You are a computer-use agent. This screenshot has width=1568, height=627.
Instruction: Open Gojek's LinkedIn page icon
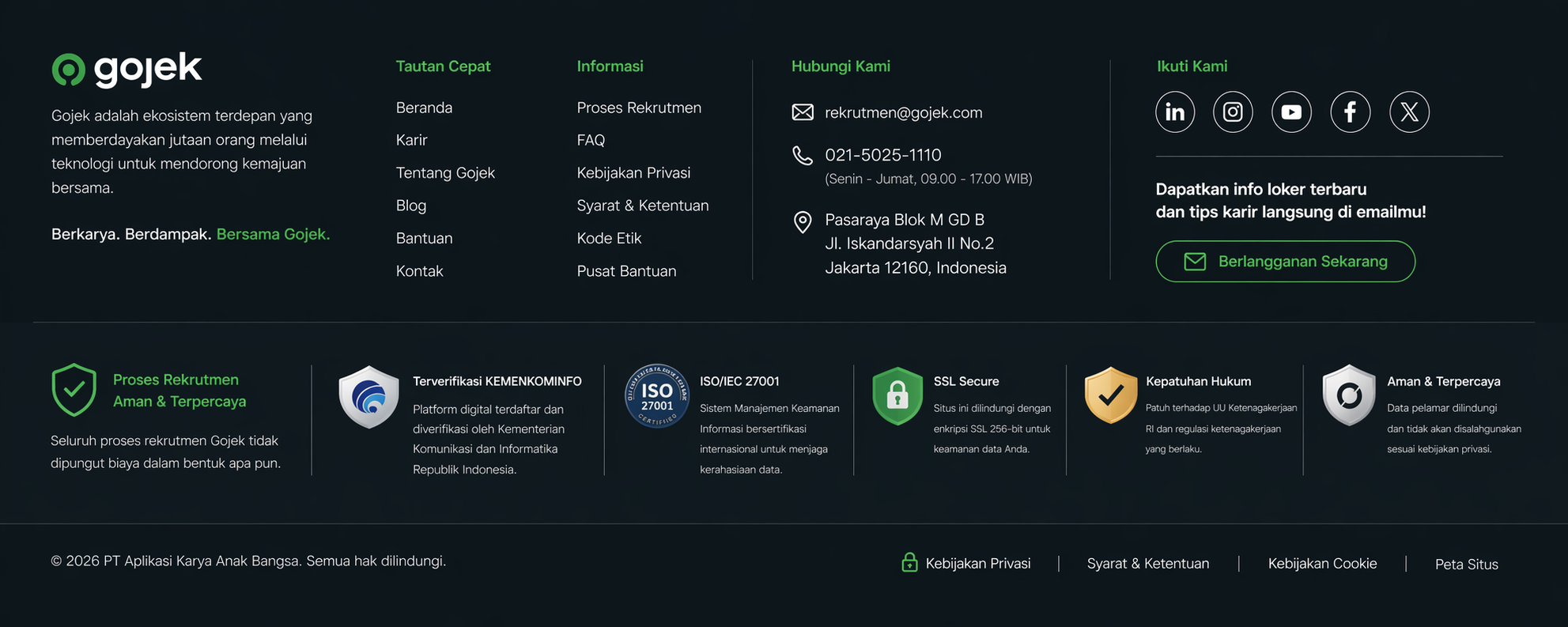(1174, 112)
